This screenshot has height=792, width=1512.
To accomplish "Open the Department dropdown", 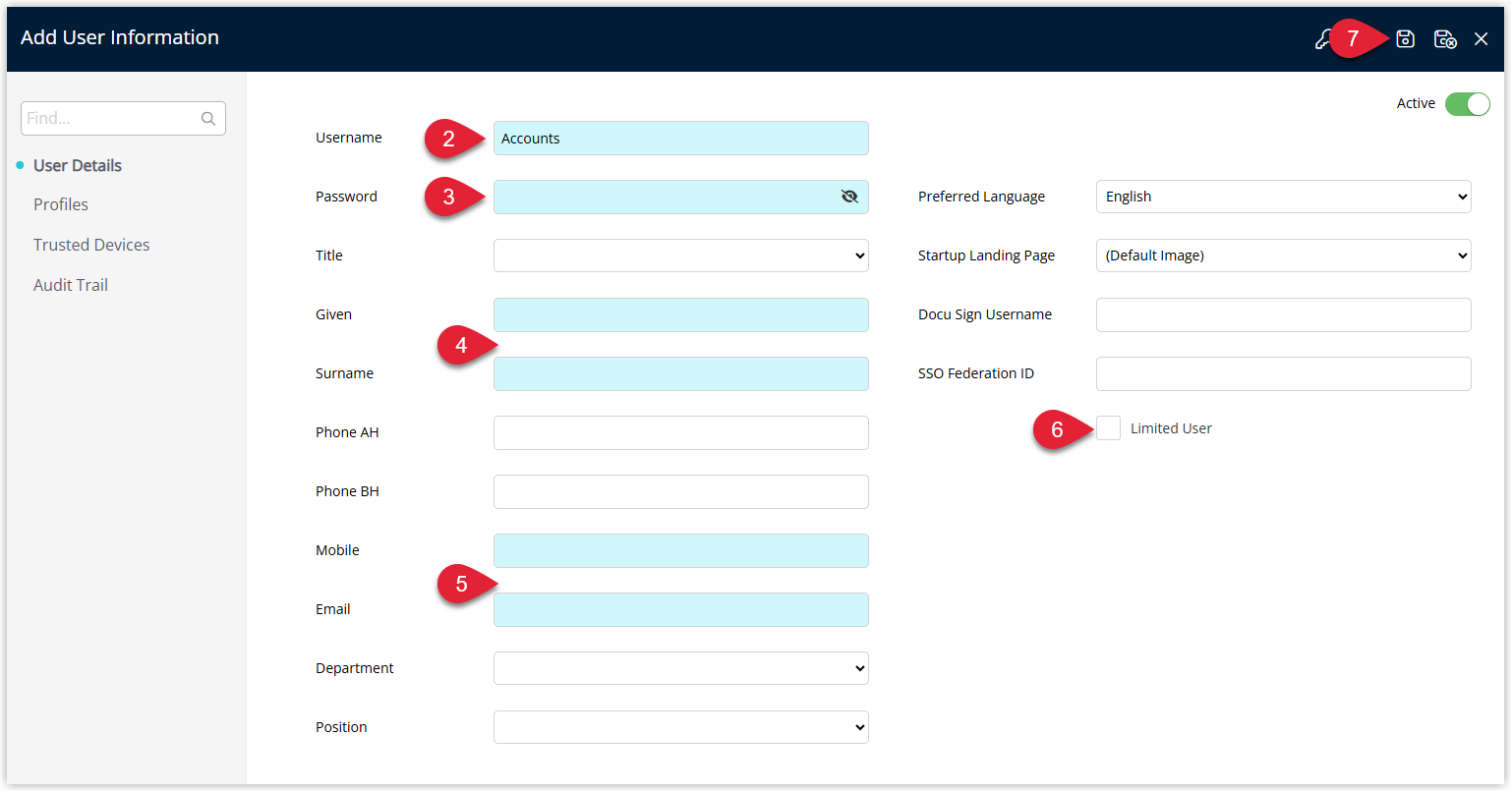I will point(681,668).
